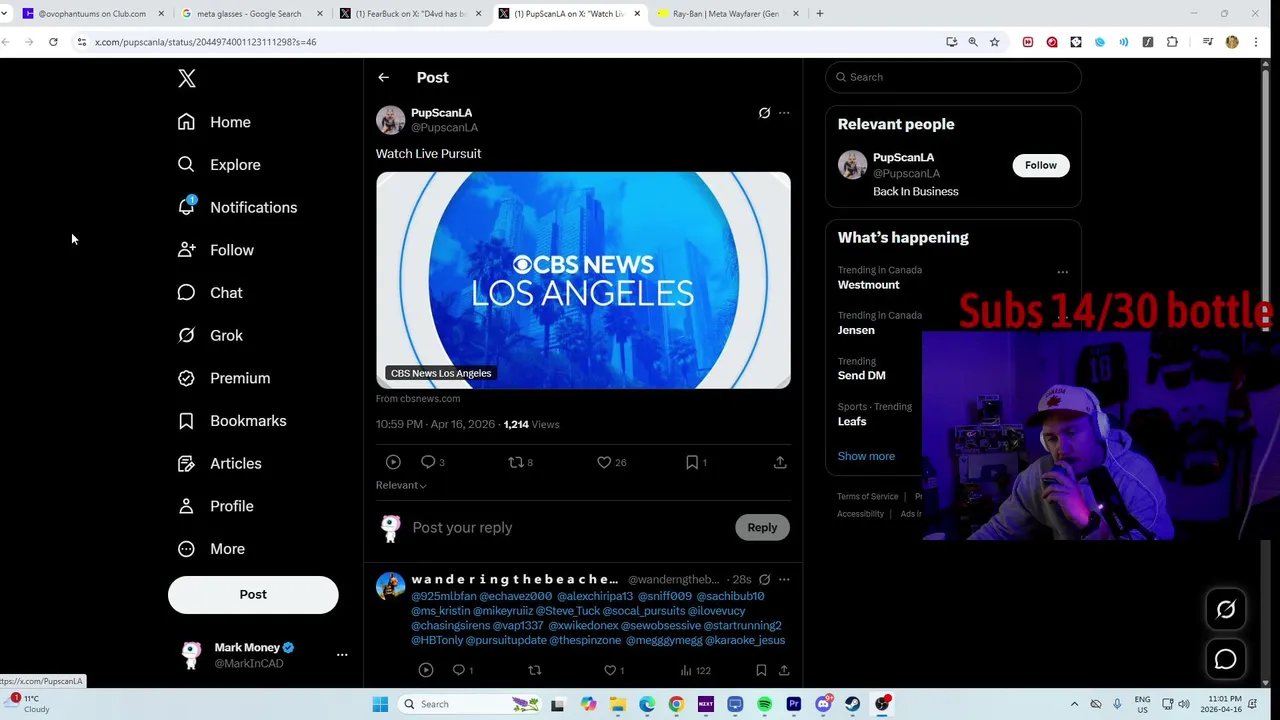
Task: Open the floating chat messages button
Action: tap(1225, 659)
